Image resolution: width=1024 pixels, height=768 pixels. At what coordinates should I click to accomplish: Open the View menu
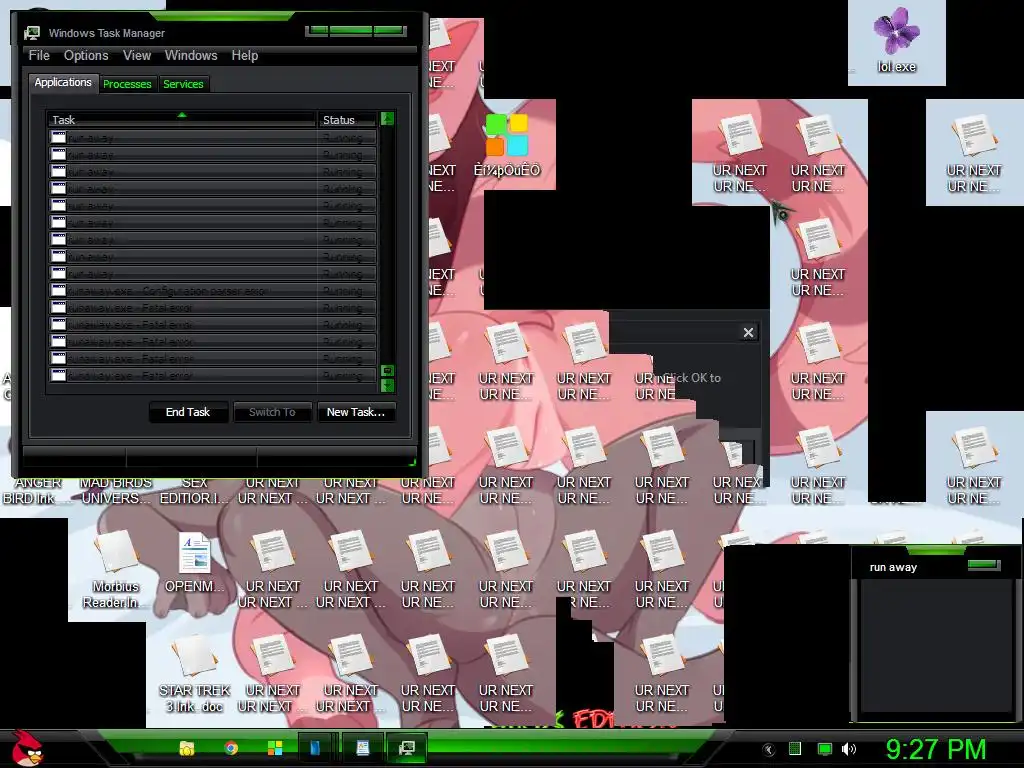pyautogui.click(x=137, y=56)
